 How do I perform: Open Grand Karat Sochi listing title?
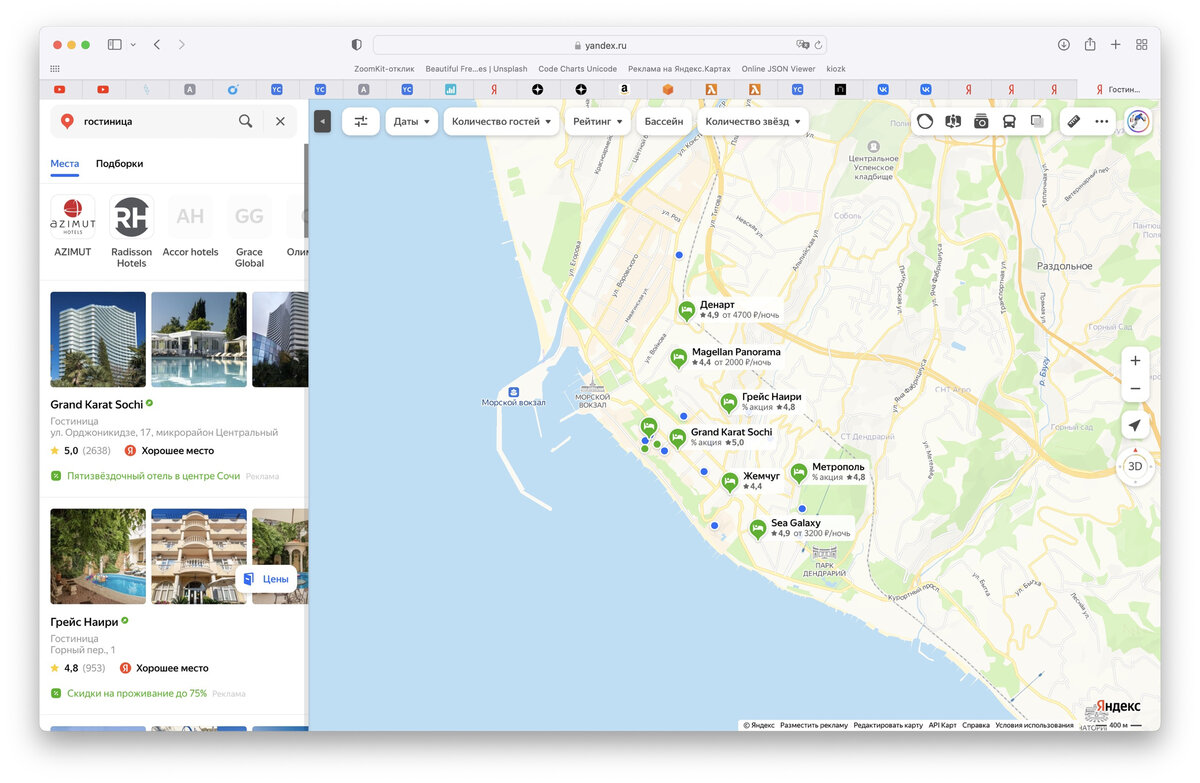[96, 405]
